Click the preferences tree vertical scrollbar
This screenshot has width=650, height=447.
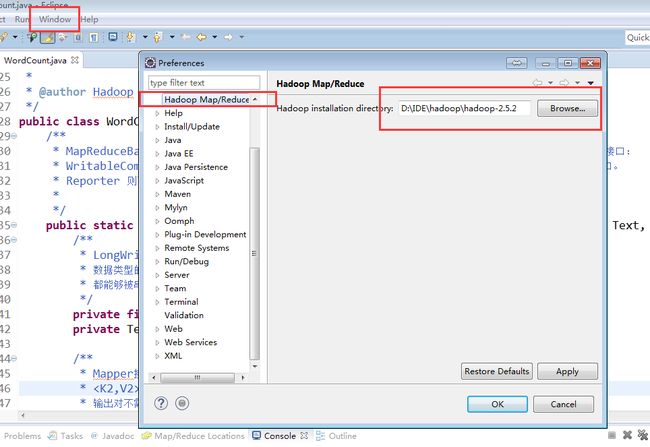point(255,254)
